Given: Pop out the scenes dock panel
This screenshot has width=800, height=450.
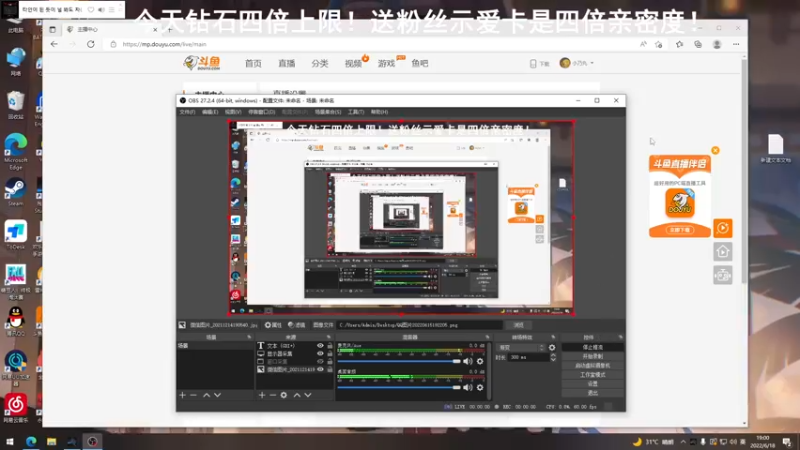Looking at the screenshot, I should coord(249,337).
